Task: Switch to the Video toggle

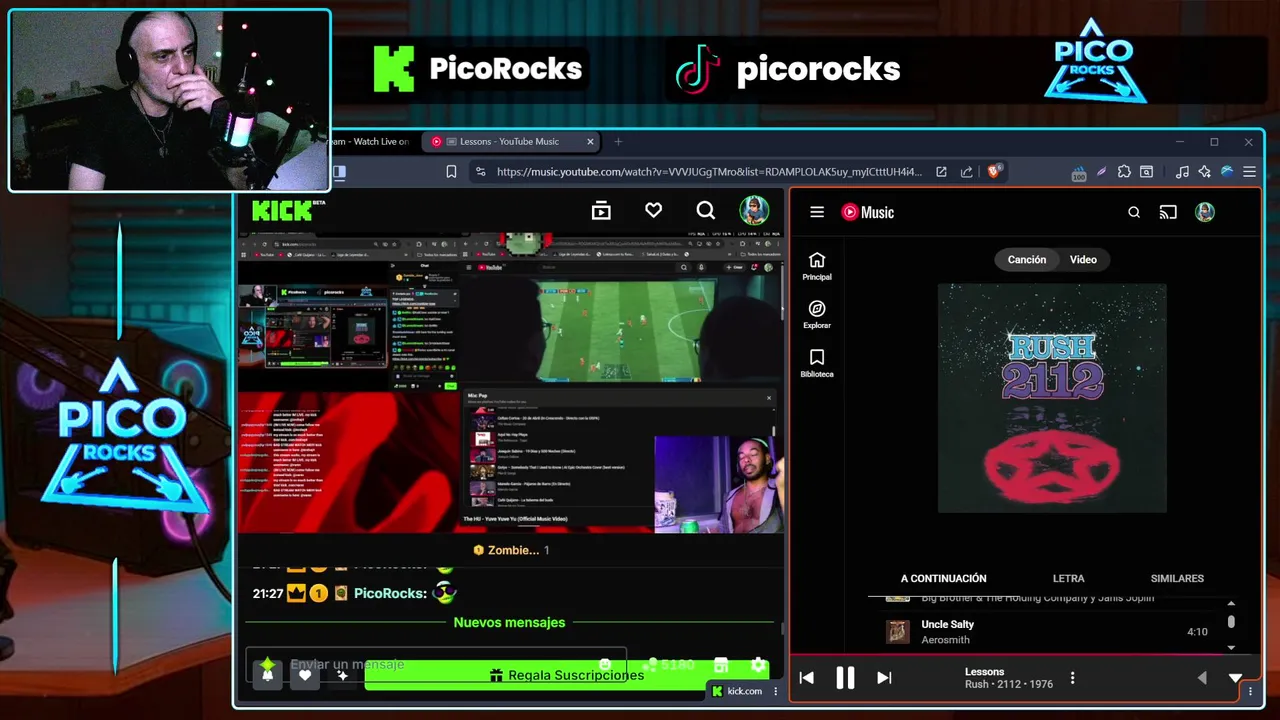Action: click(x=1083, y=260)
